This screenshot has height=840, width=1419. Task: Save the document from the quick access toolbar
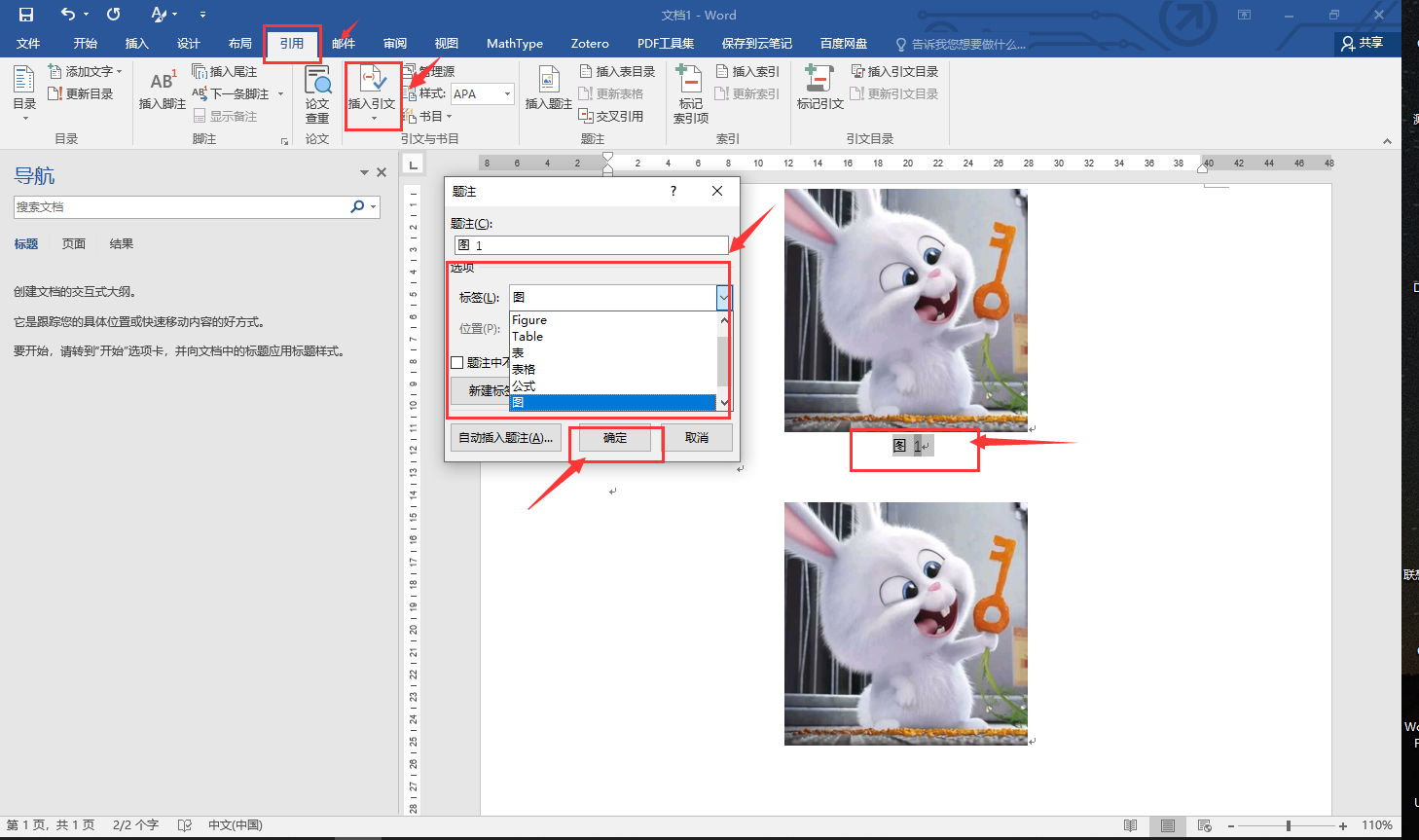click(x=26, y=15)
